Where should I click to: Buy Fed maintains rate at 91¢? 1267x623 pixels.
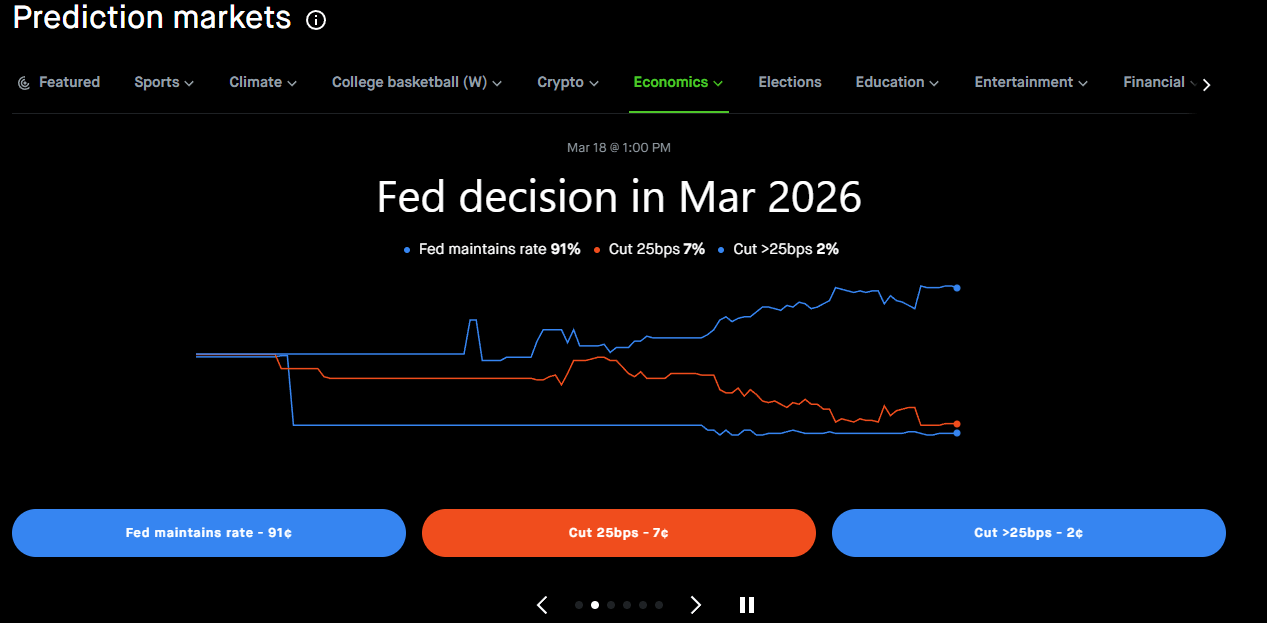pos(209,533)
